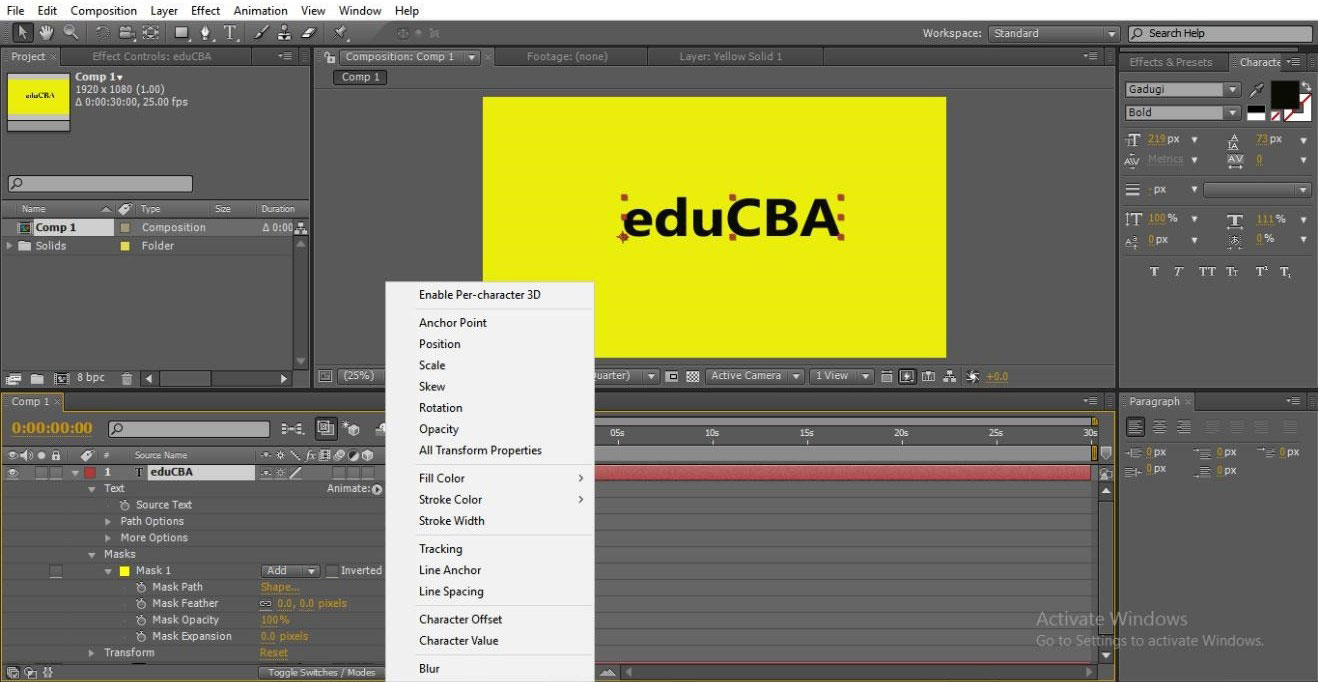Select the Pan Behind anchor tool
The image size is (1318, 682).
150,33
